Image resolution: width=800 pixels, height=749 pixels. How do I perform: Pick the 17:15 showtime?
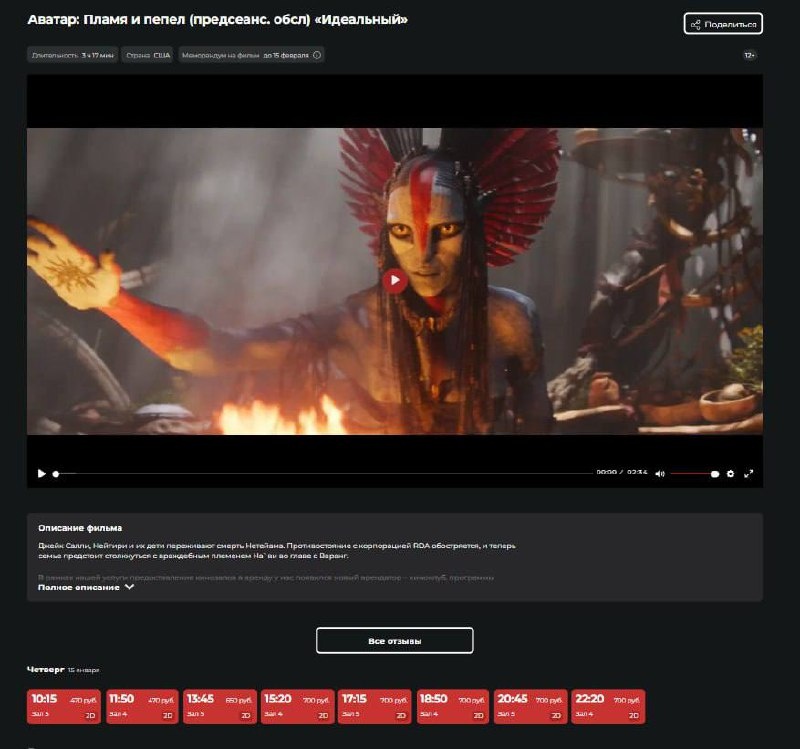(374, 706)
